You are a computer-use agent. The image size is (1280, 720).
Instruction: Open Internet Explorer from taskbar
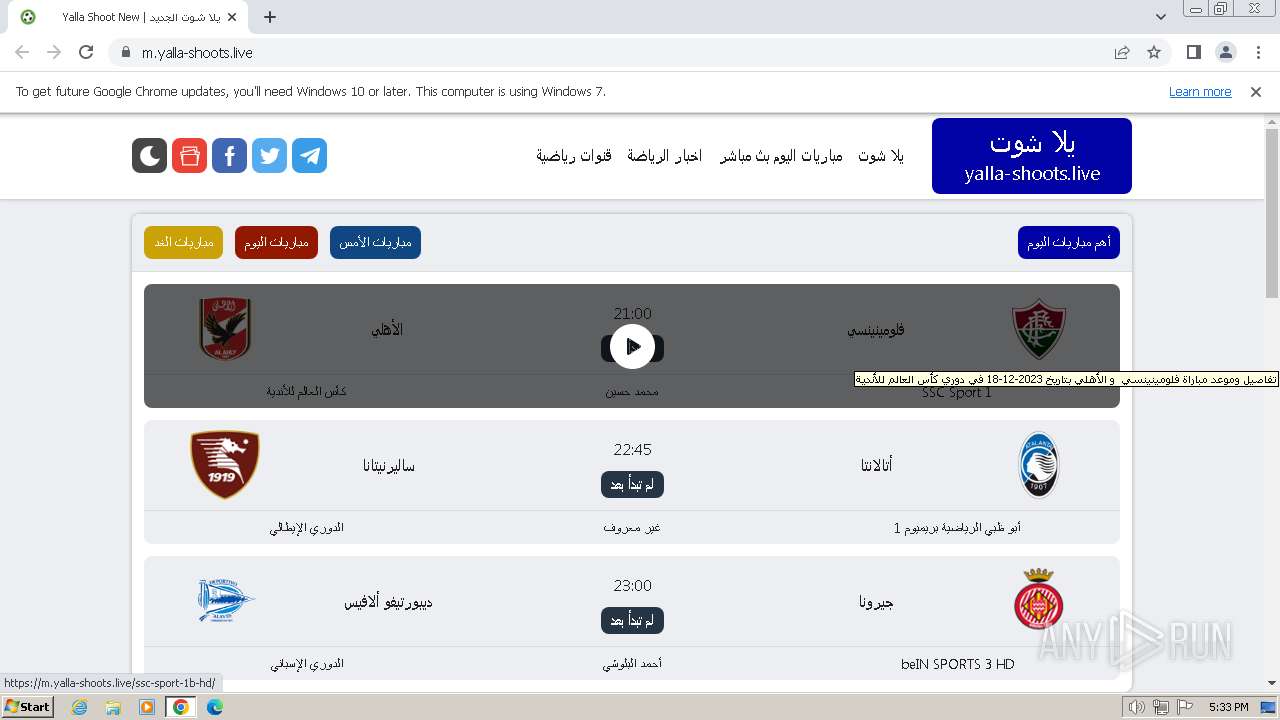pos(80,707)
